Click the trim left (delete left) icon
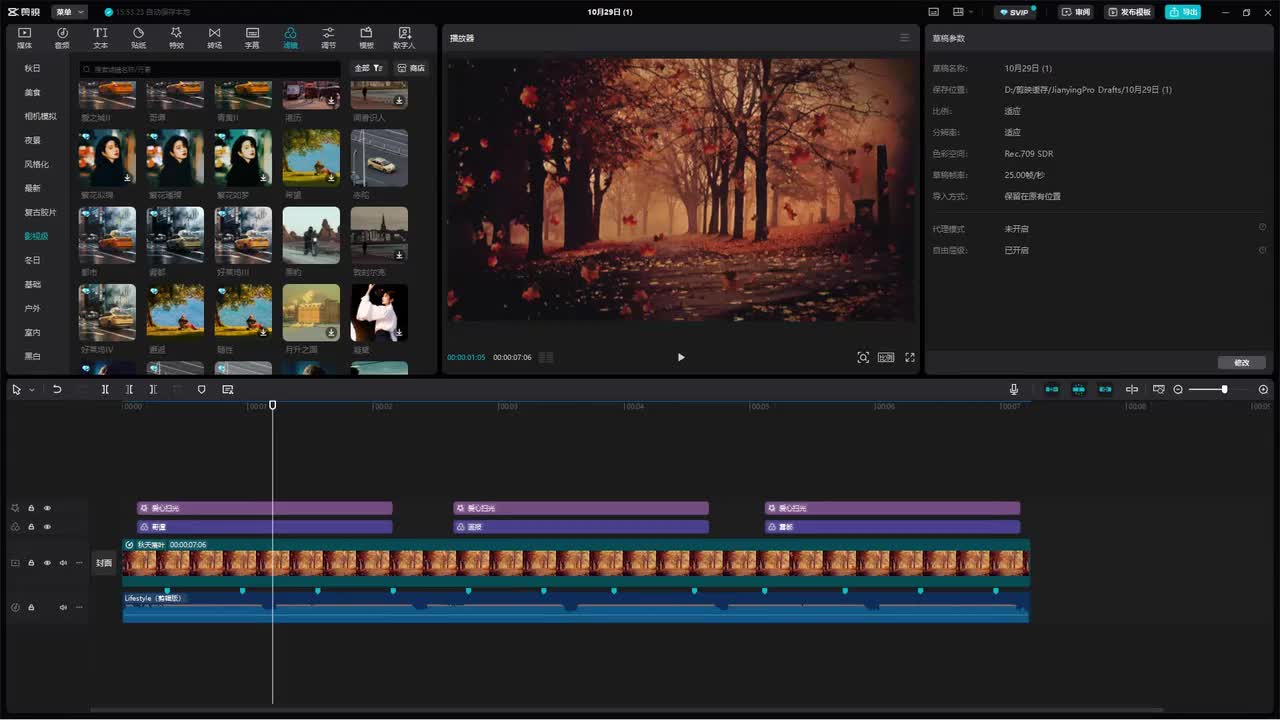Image resolution: width=1280 pixels, height=720 pixels. [x=129, y=389]
